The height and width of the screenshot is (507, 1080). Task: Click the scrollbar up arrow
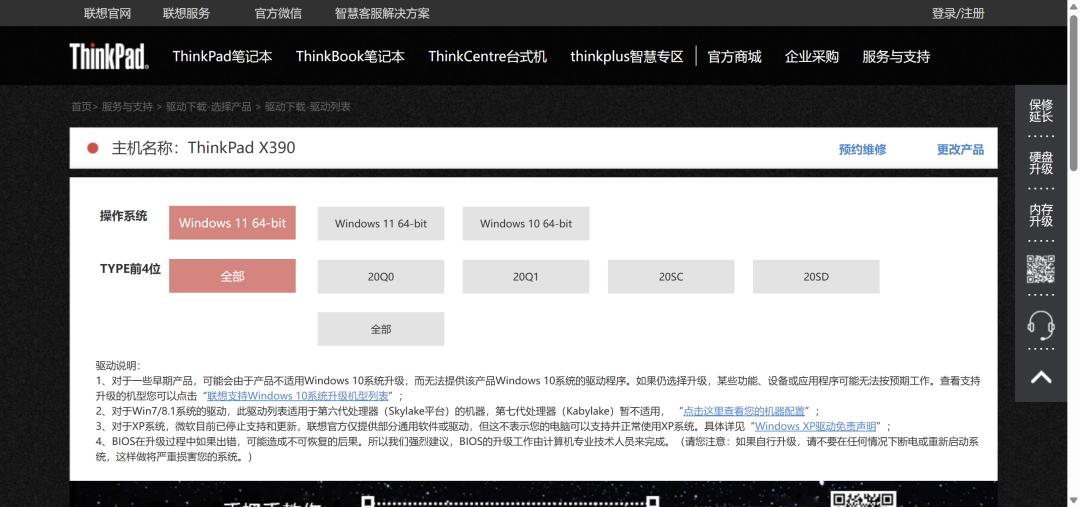tap(1074, 6)
